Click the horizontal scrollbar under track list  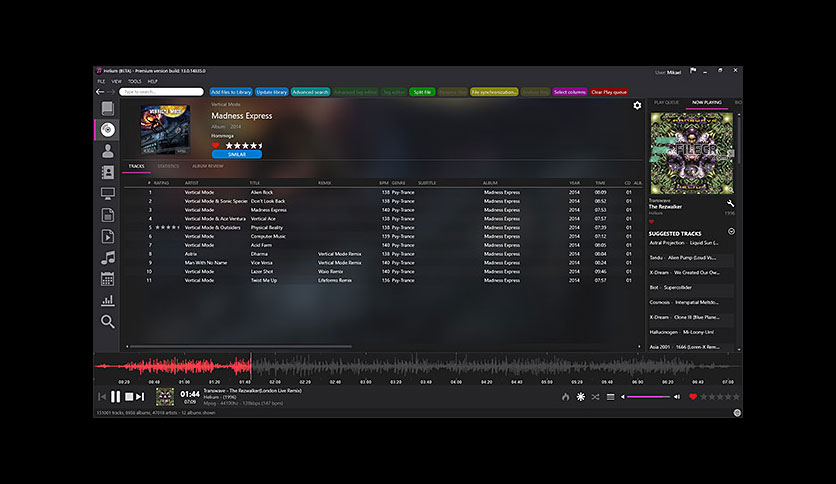pos(241,346)
